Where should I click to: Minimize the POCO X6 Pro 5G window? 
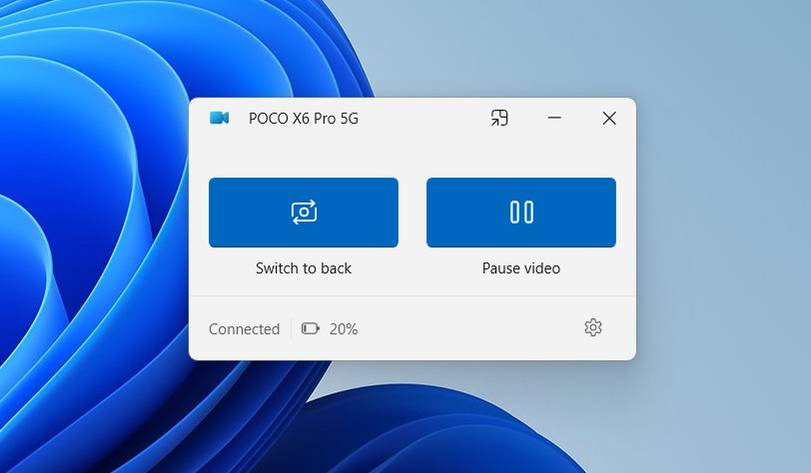click(x=554, y=118)
